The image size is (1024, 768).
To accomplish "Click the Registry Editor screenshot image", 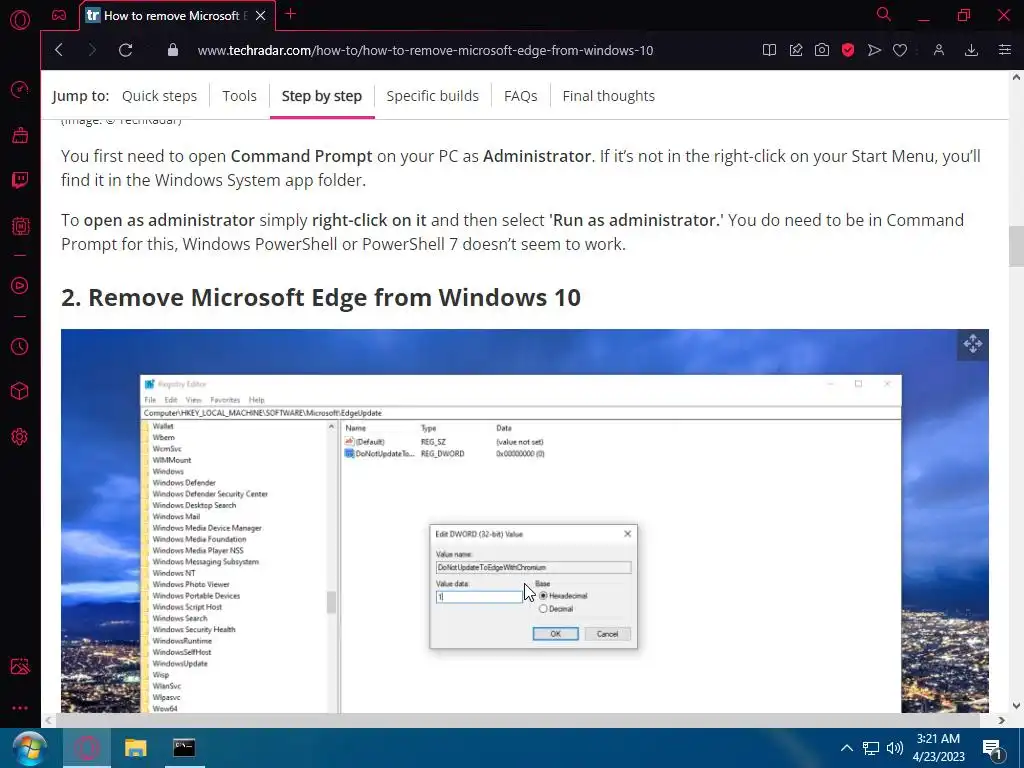I will 524,520.
